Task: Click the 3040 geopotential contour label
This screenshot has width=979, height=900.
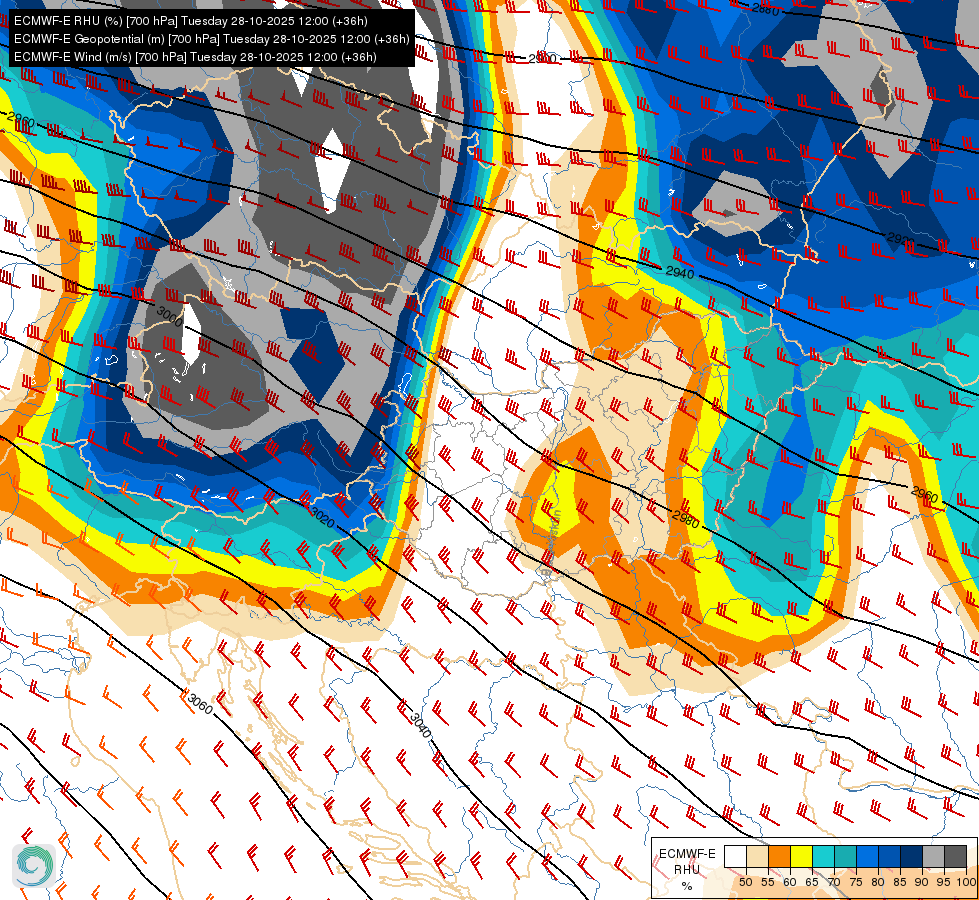Action: click(420, 724)
